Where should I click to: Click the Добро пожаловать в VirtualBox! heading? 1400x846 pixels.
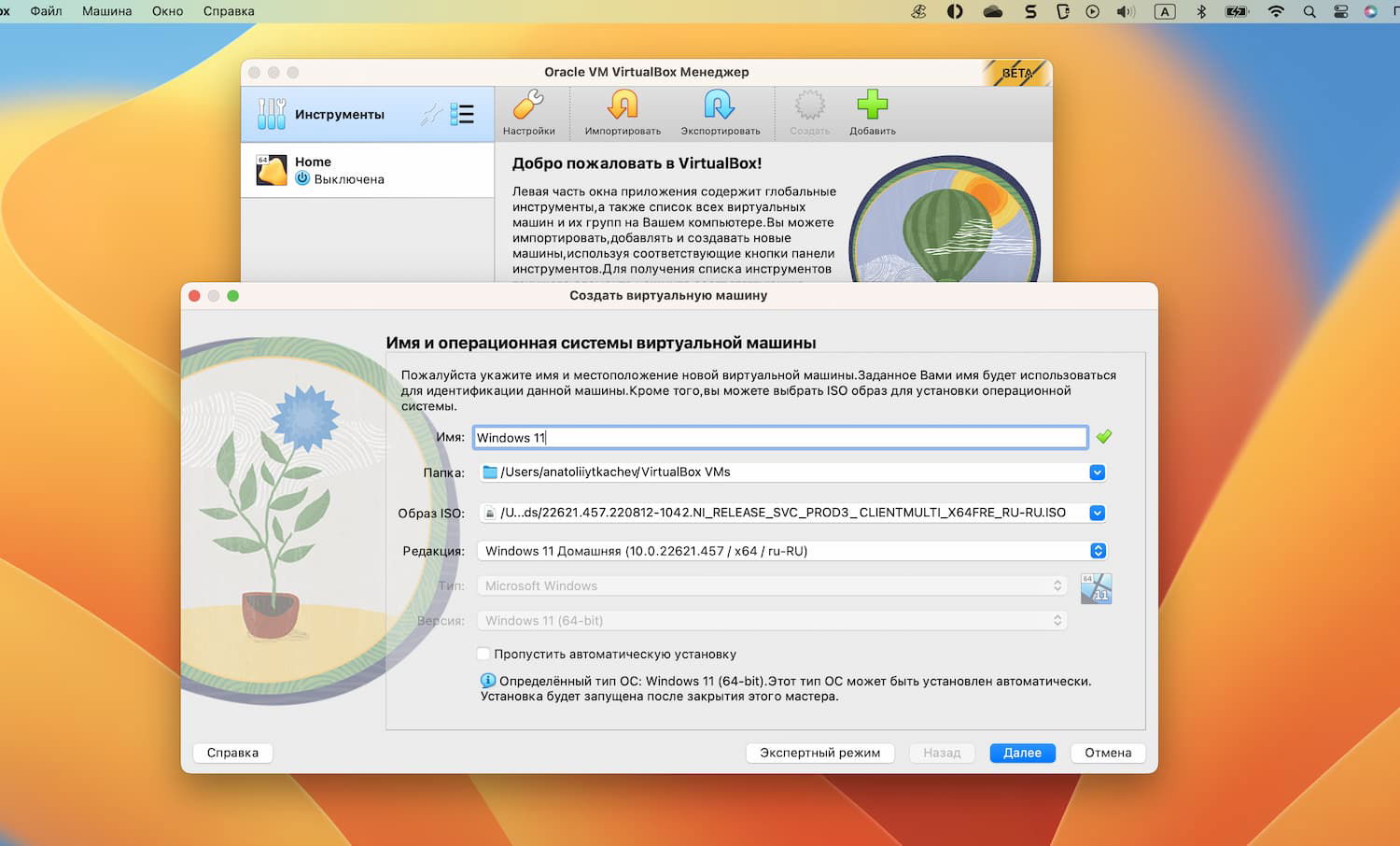[x=637, y=163]
